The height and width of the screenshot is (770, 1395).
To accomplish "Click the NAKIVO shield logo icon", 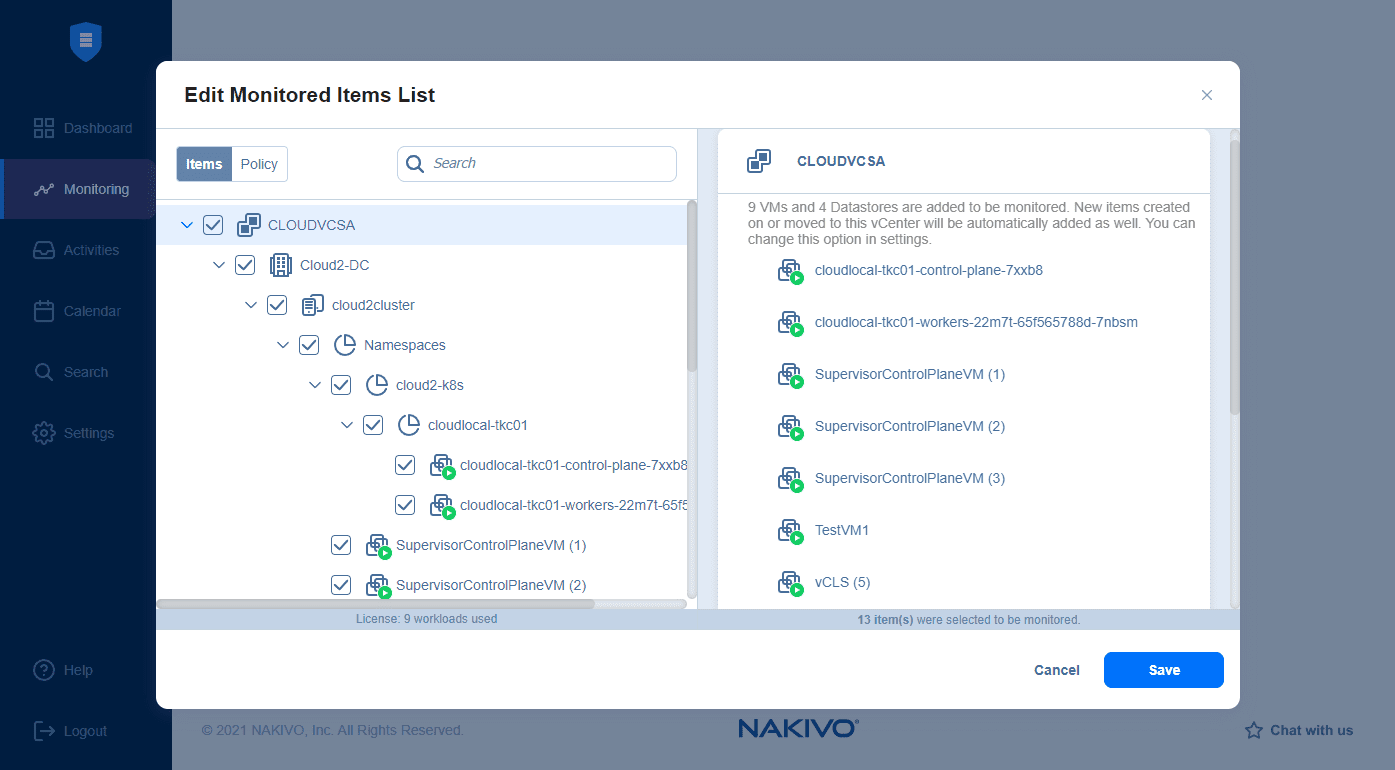I will click(x=86, y=41).
